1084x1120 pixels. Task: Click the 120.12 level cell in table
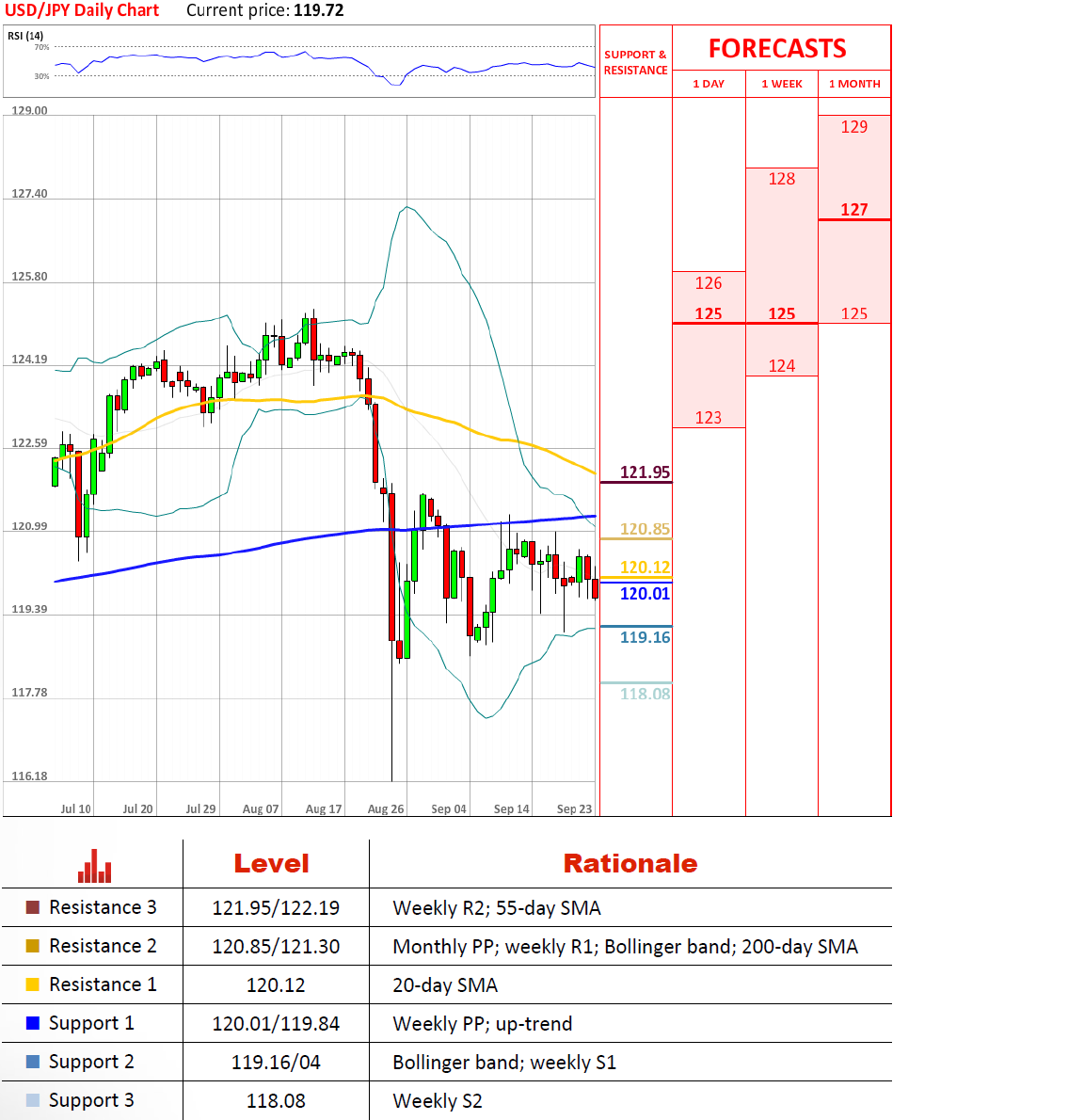pos(276,985)
